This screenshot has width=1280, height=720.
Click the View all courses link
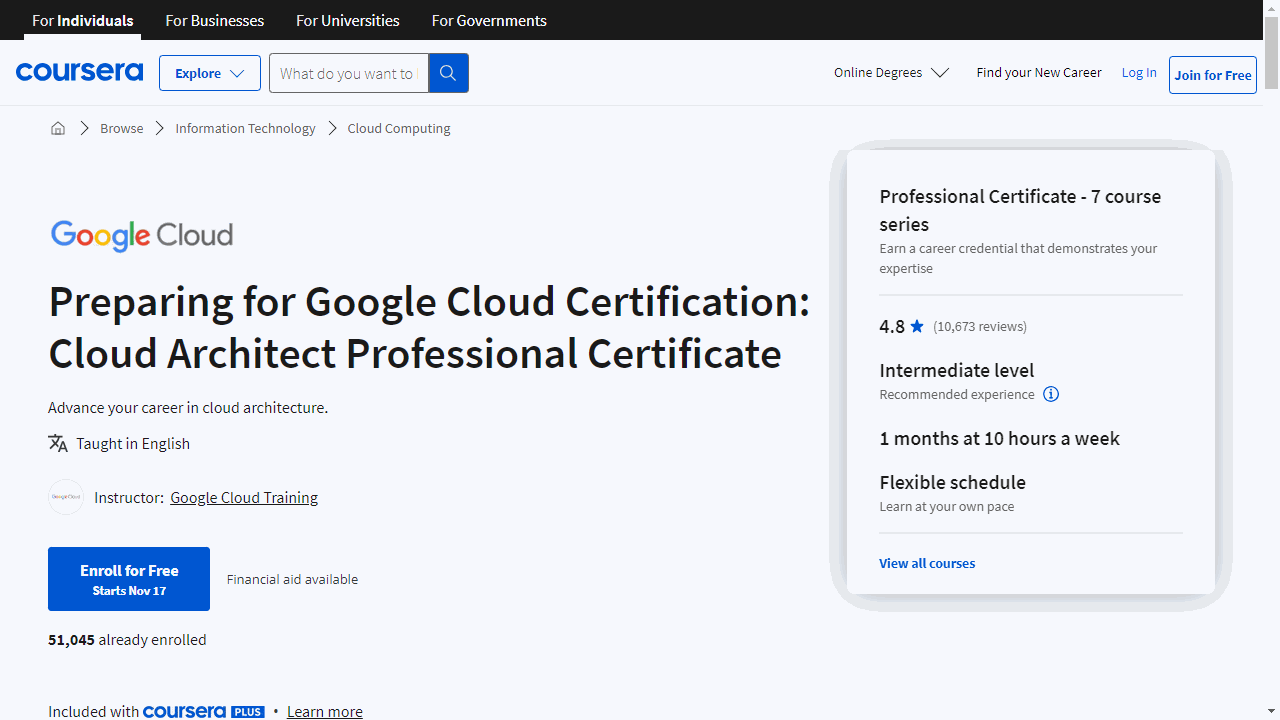pyautogui.click(x=927, y=563)
